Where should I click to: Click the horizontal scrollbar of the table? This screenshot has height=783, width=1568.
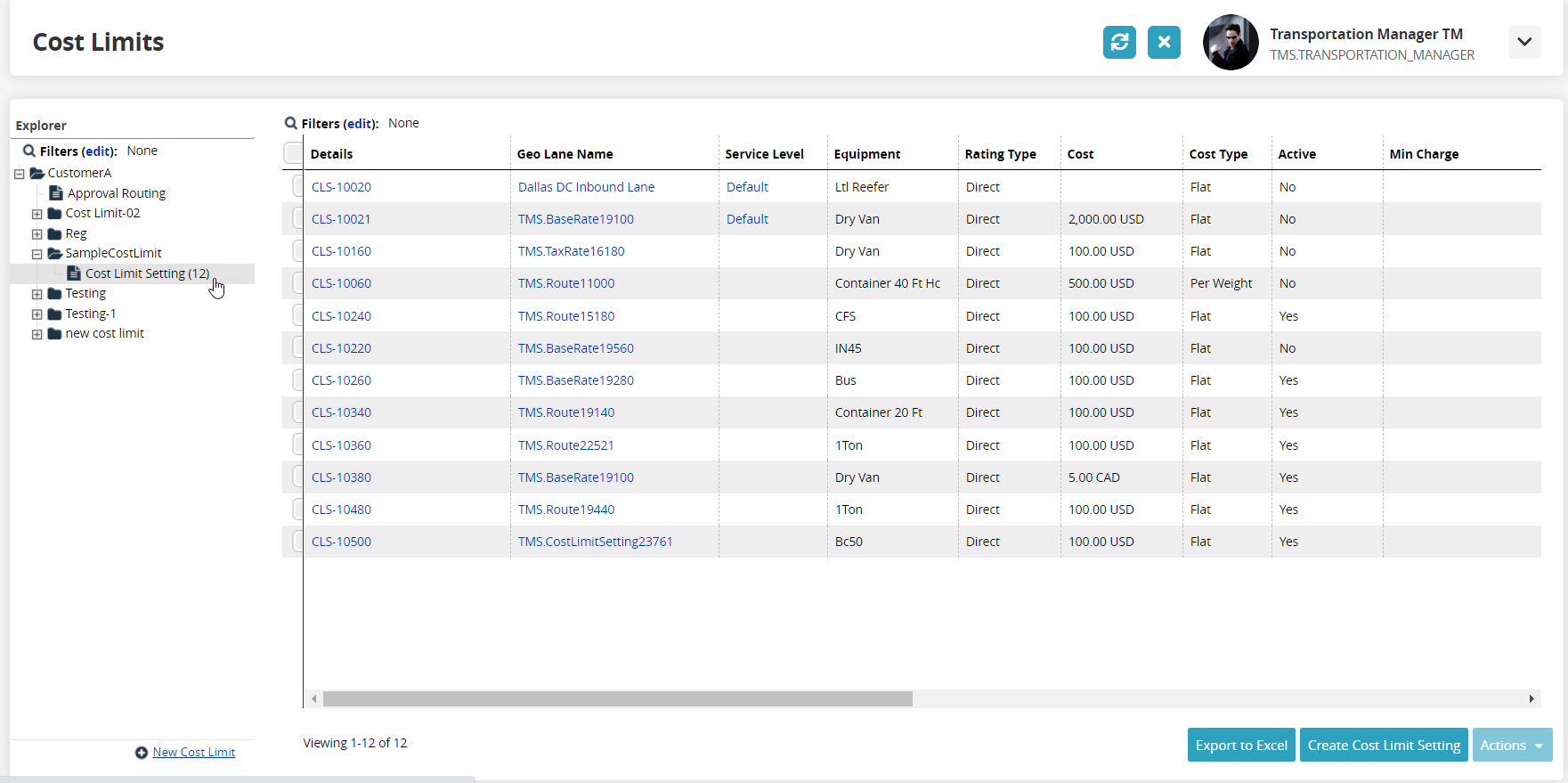[617, 699]
